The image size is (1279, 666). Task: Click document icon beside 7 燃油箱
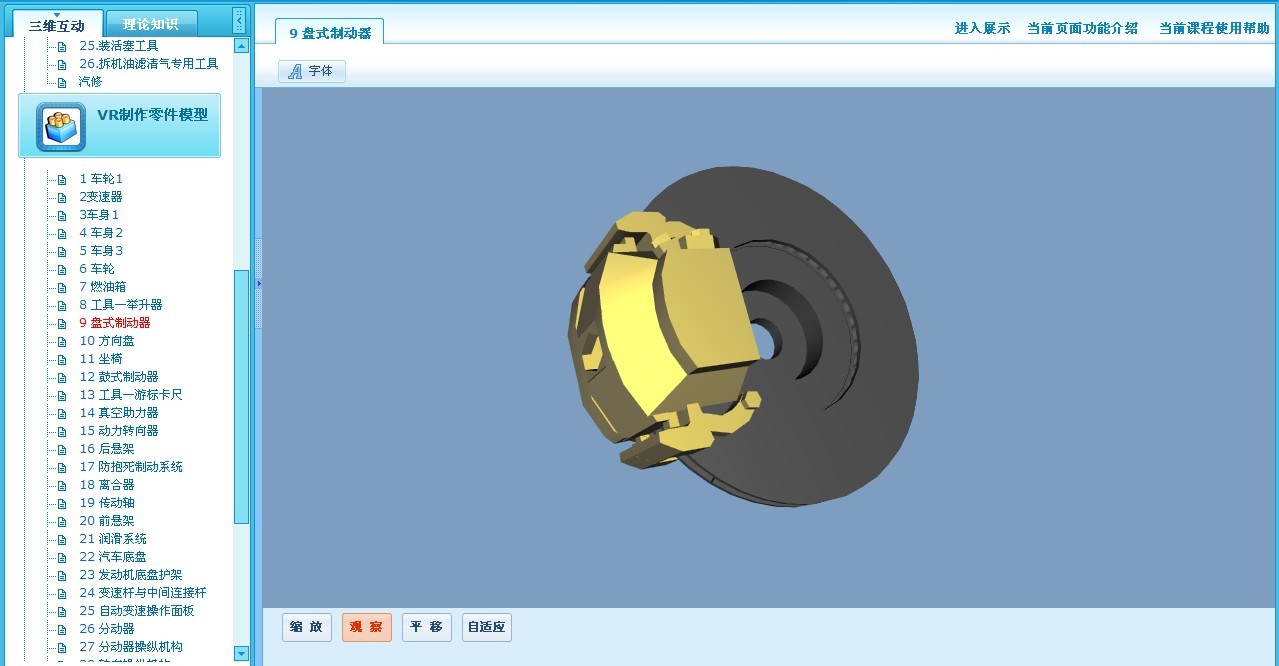pyautogui.click(x=62, y=288)
